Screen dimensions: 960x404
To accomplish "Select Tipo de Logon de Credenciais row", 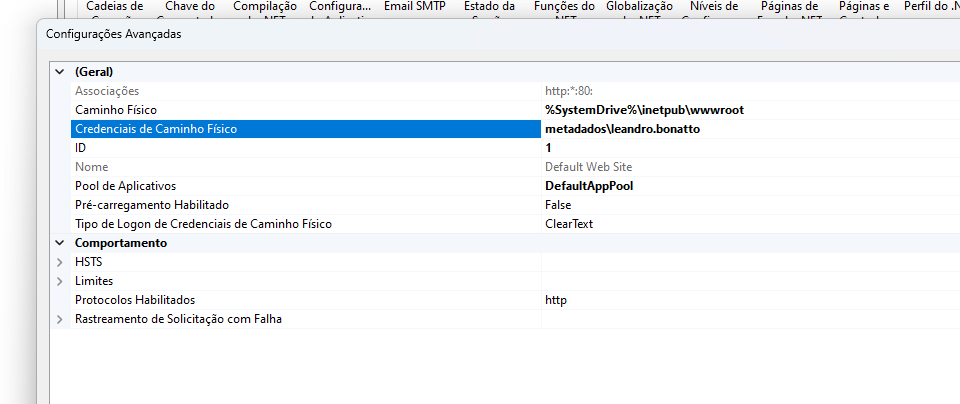I will 202,224.
